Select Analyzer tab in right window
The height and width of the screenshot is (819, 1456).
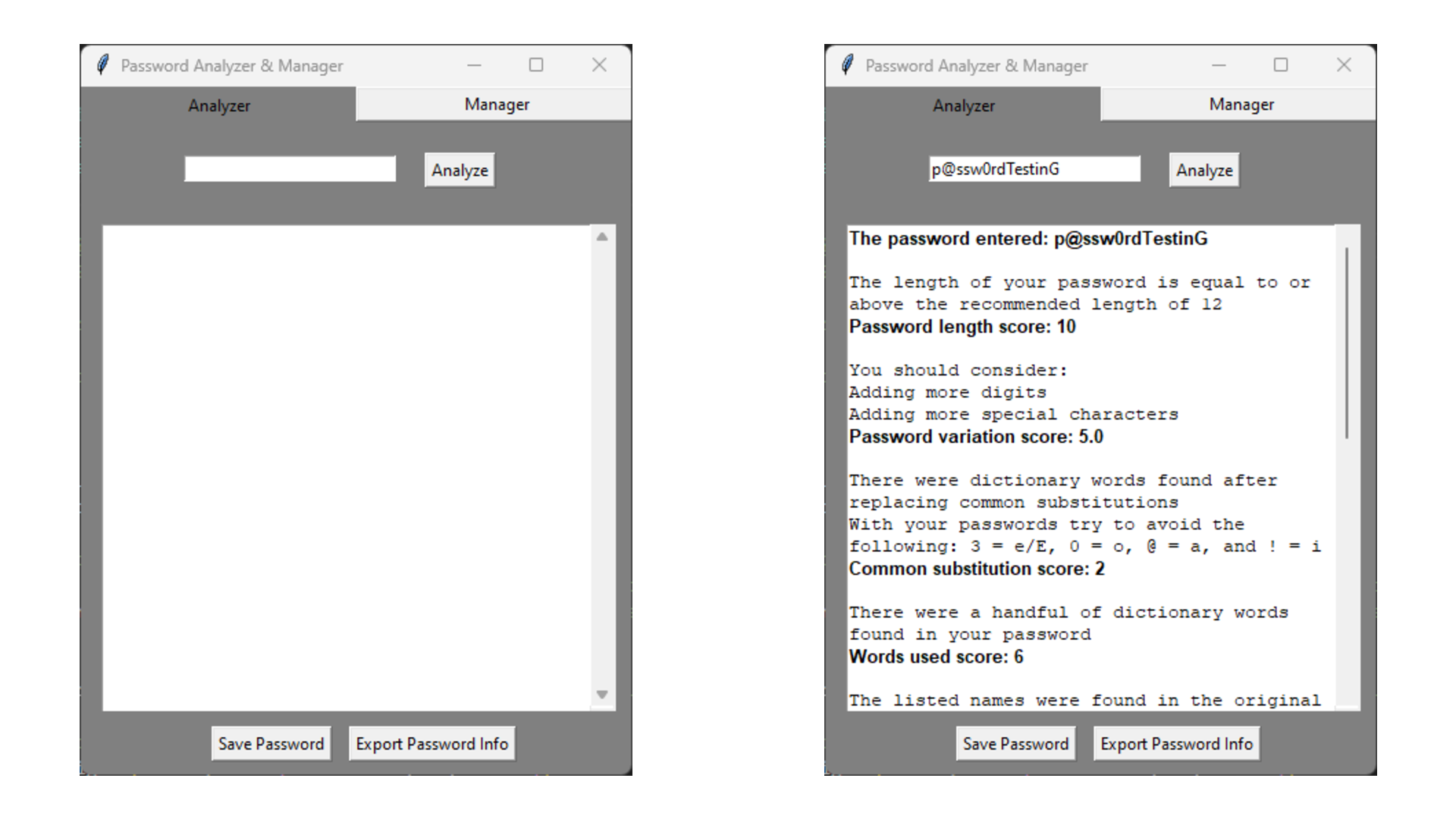tap(963, 105)
